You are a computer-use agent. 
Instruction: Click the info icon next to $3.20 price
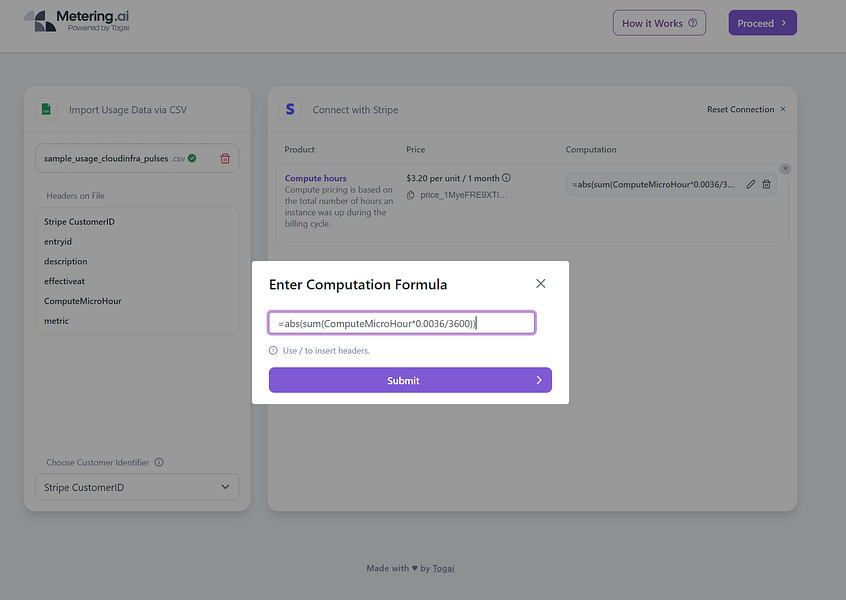[505, 176]
